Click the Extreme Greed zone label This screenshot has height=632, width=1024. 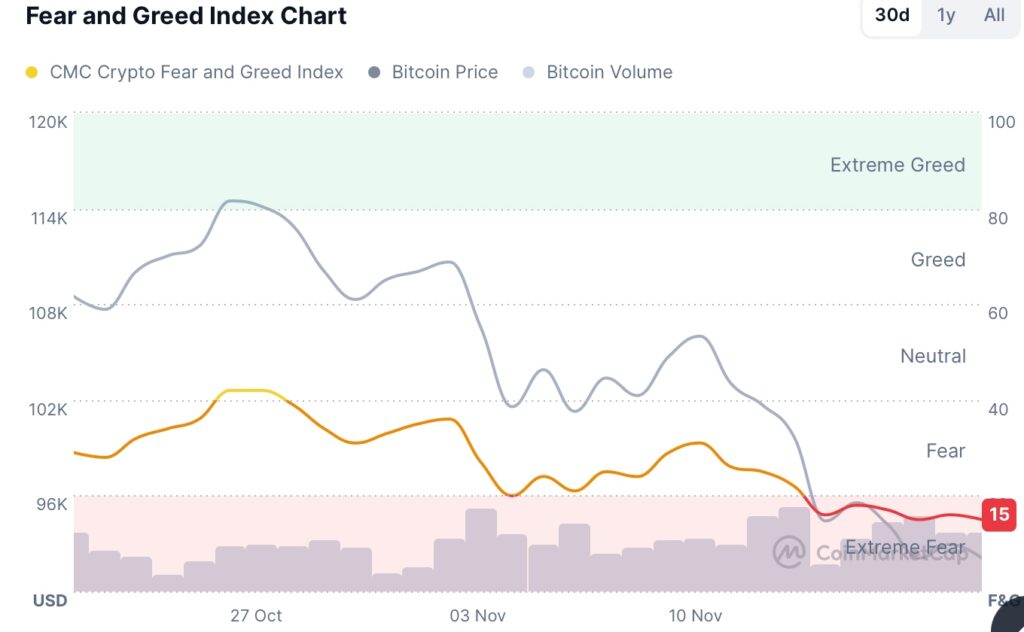tap(897, 165)
